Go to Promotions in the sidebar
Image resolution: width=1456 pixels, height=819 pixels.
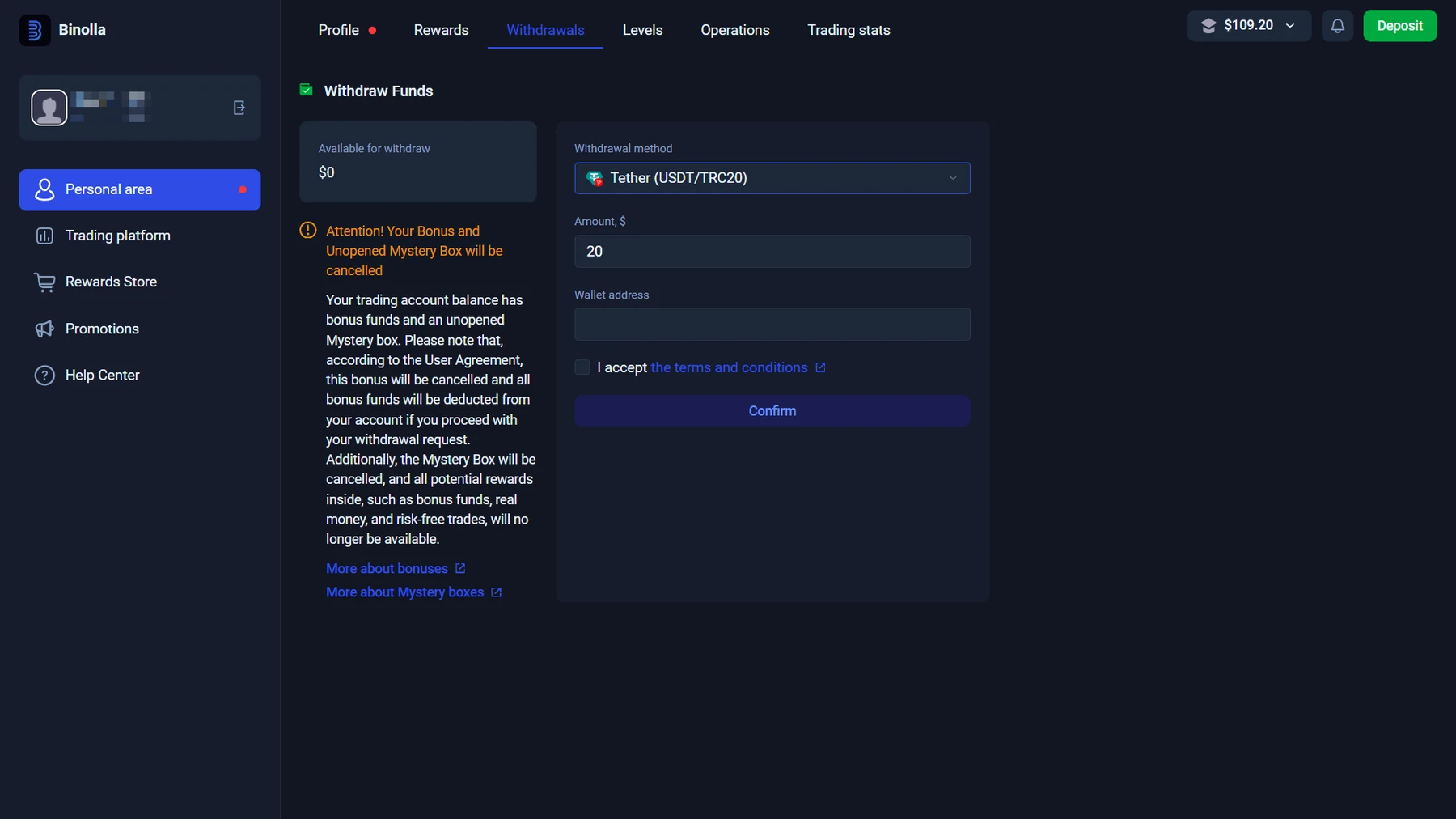point(140,329)
